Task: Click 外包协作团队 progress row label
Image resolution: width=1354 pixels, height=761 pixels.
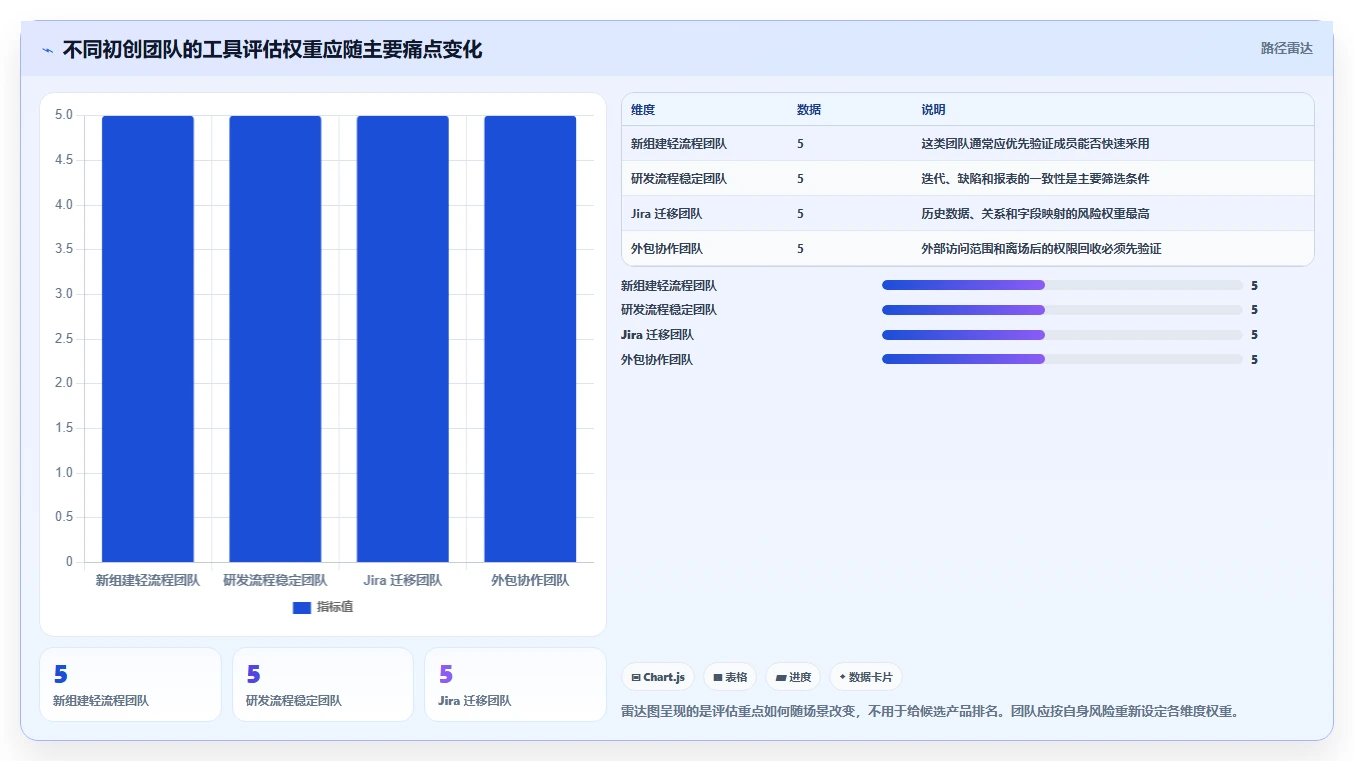Action: (x=657, y=359)
